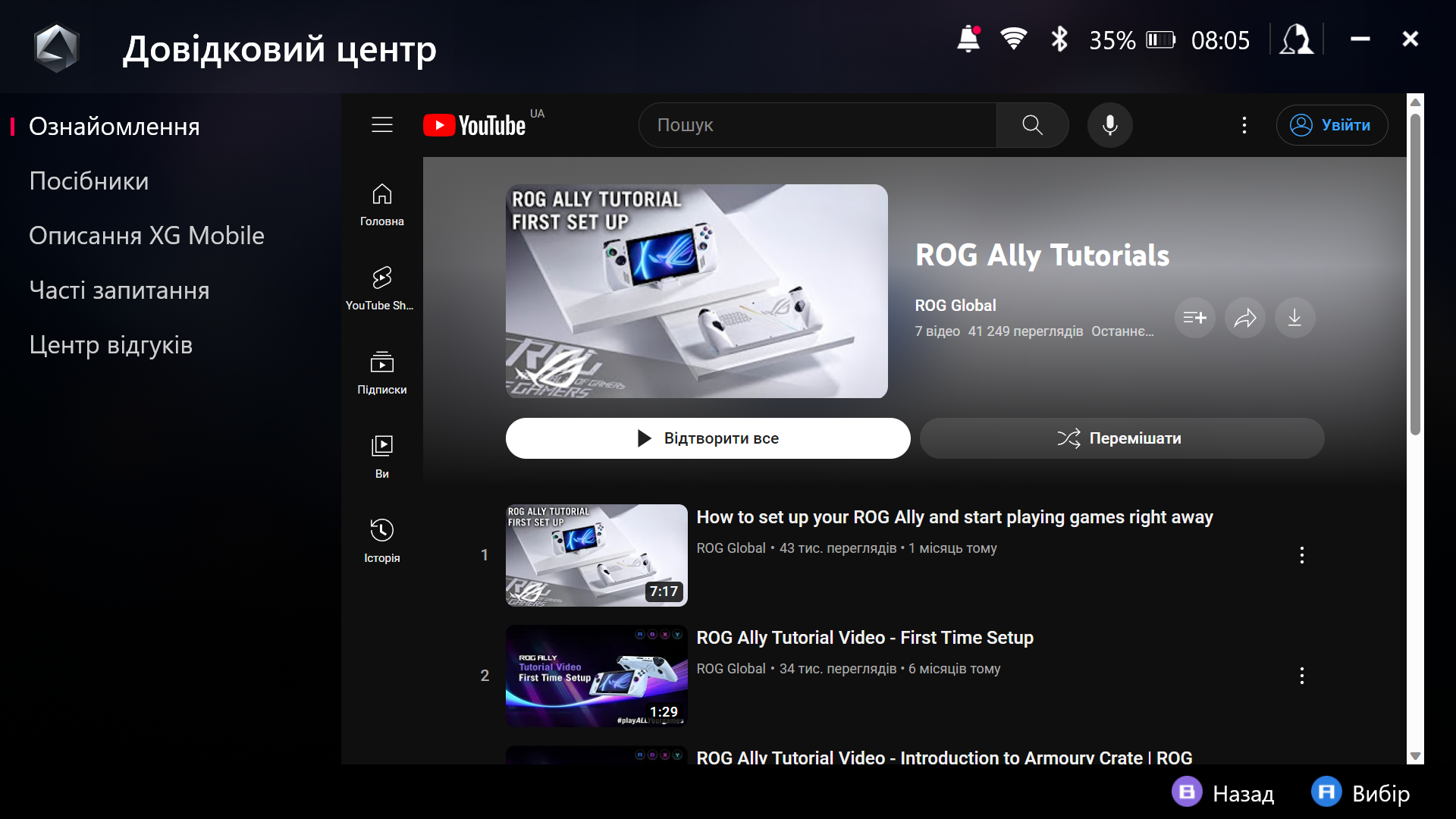Share the ROG Ally Tutorials playlist
Screen dimensions: 1456x819
(x=1244, y=318)
